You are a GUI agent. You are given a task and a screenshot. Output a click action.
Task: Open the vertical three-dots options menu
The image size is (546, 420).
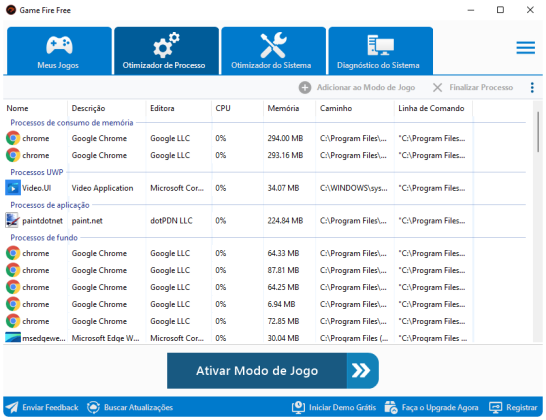click(x=532, y=87)
